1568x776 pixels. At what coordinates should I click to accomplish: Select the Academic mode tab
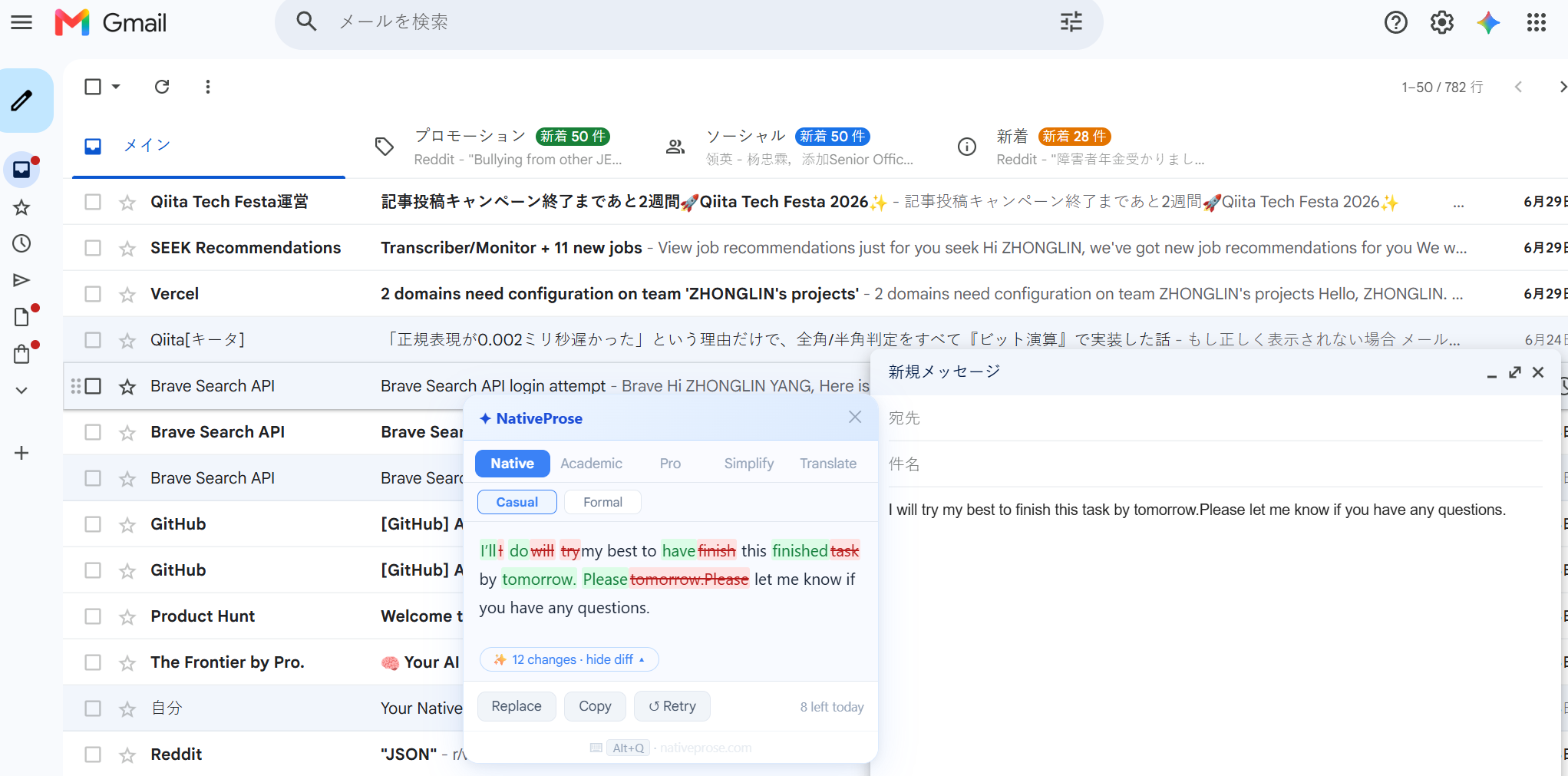[x=591, y=464]
